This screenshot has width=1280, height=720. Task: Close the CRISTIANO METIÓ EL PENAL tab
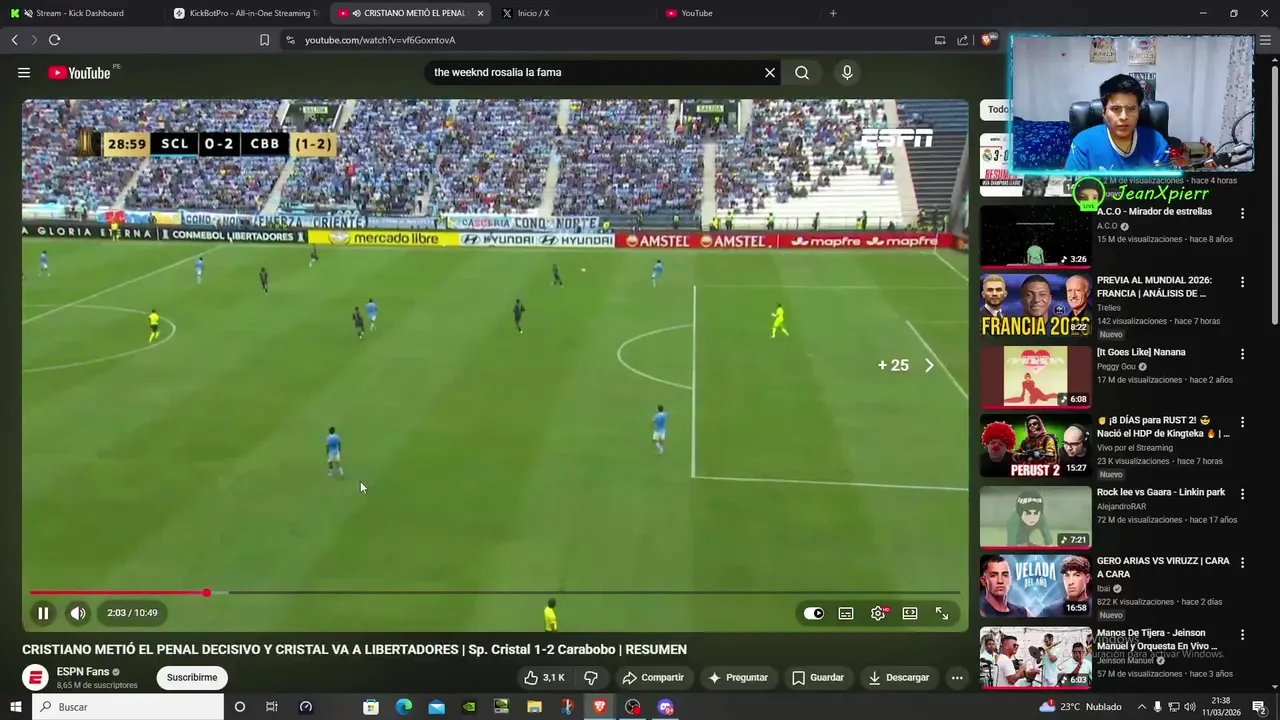481,13
